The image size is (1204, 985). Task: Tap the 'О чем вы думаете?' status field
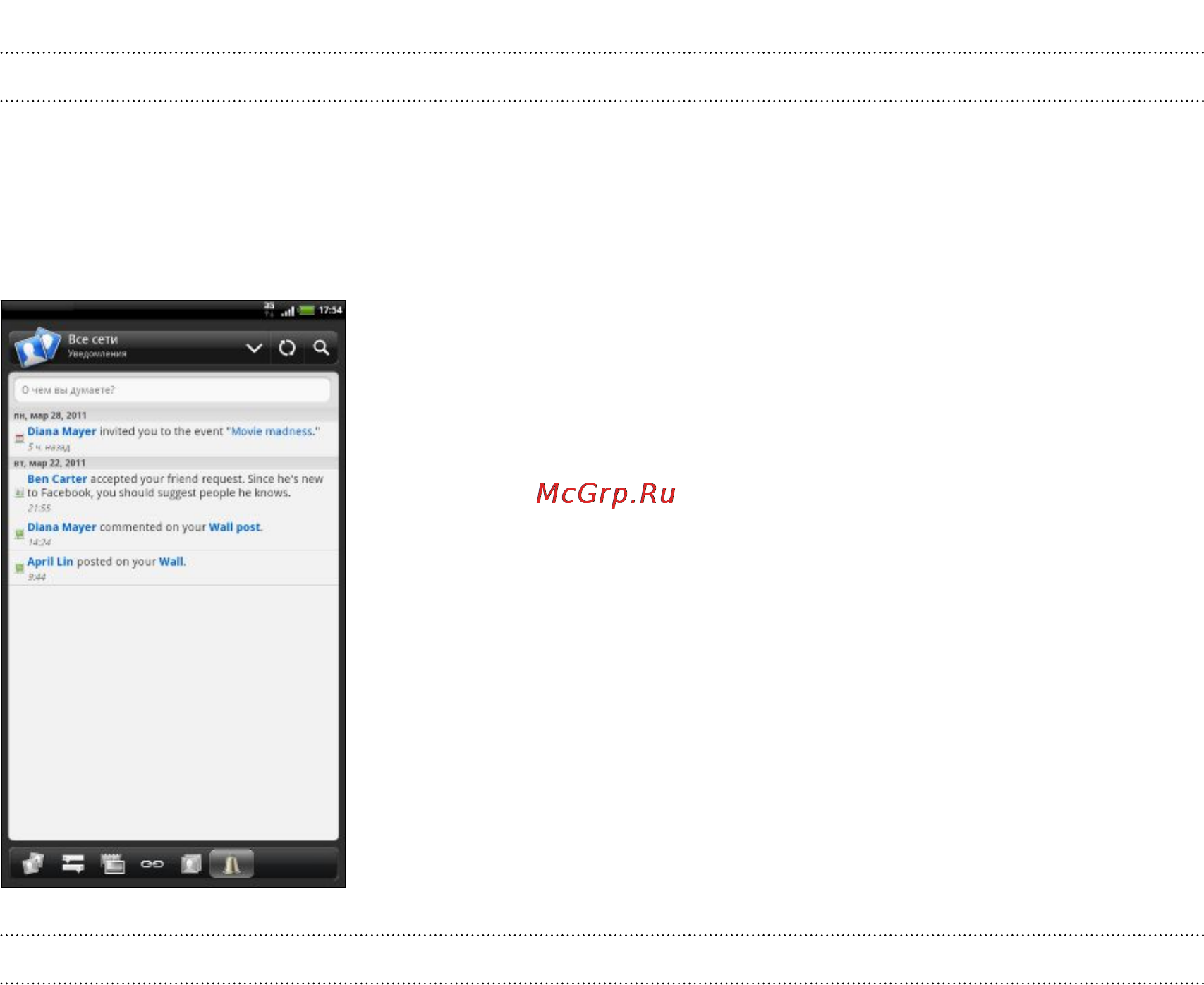pyautogui.click(x=173, y=389)
